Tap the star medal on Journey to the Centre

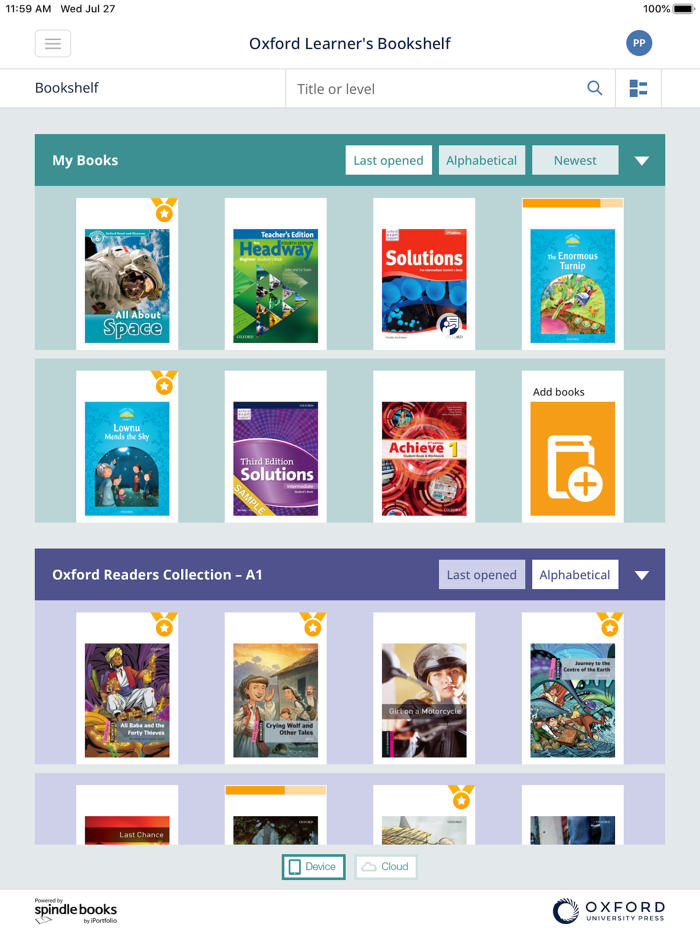tap(610, 624)
